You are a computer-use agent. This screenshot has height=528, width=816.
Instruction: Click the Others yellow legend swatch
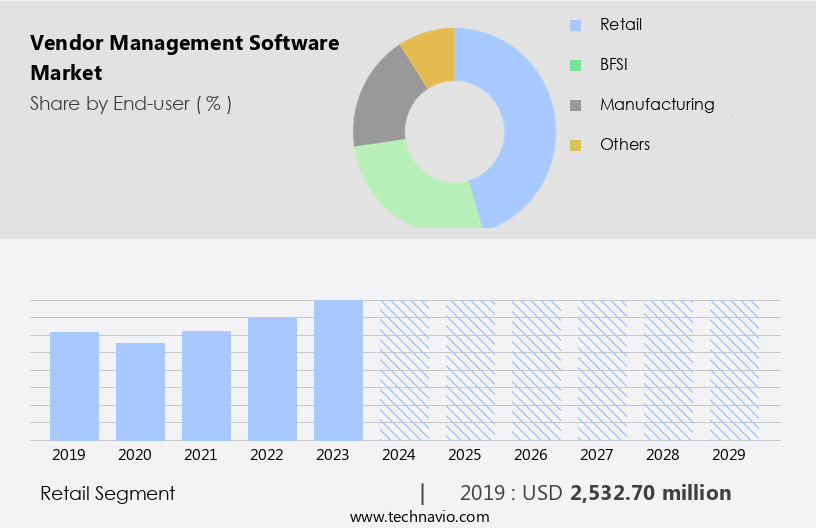[575, 145]
